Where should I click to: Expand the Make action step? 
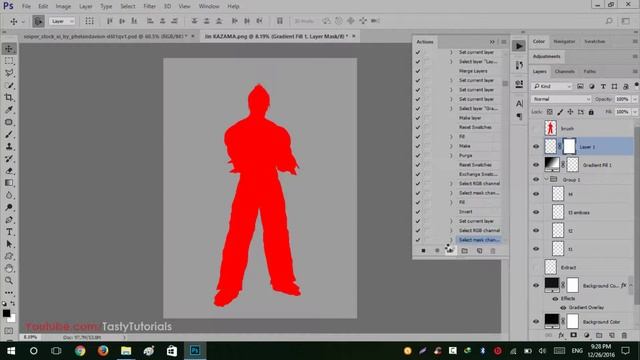pos(451,146)
